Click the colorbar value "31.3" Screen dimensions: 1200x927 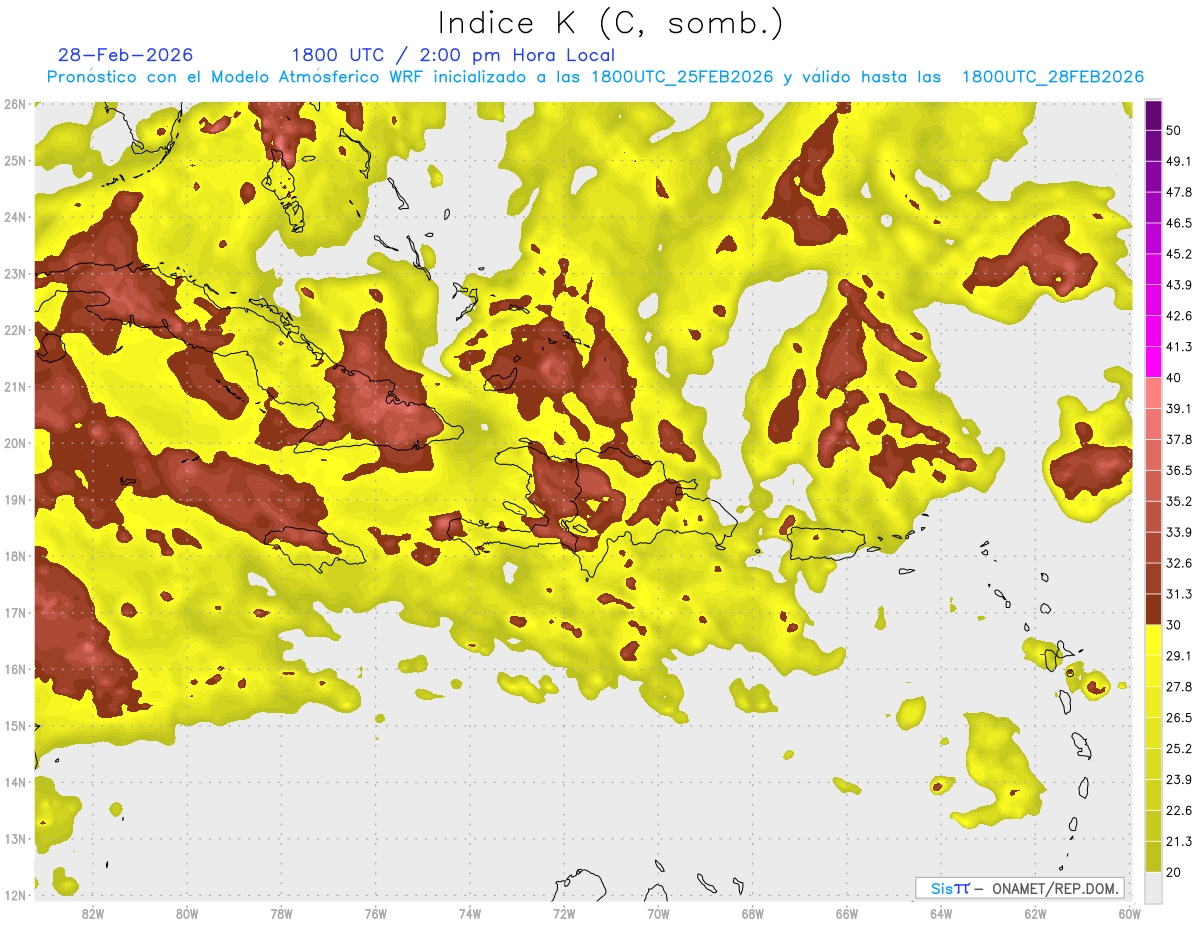pyautogui.click(x=1179, y=593)
